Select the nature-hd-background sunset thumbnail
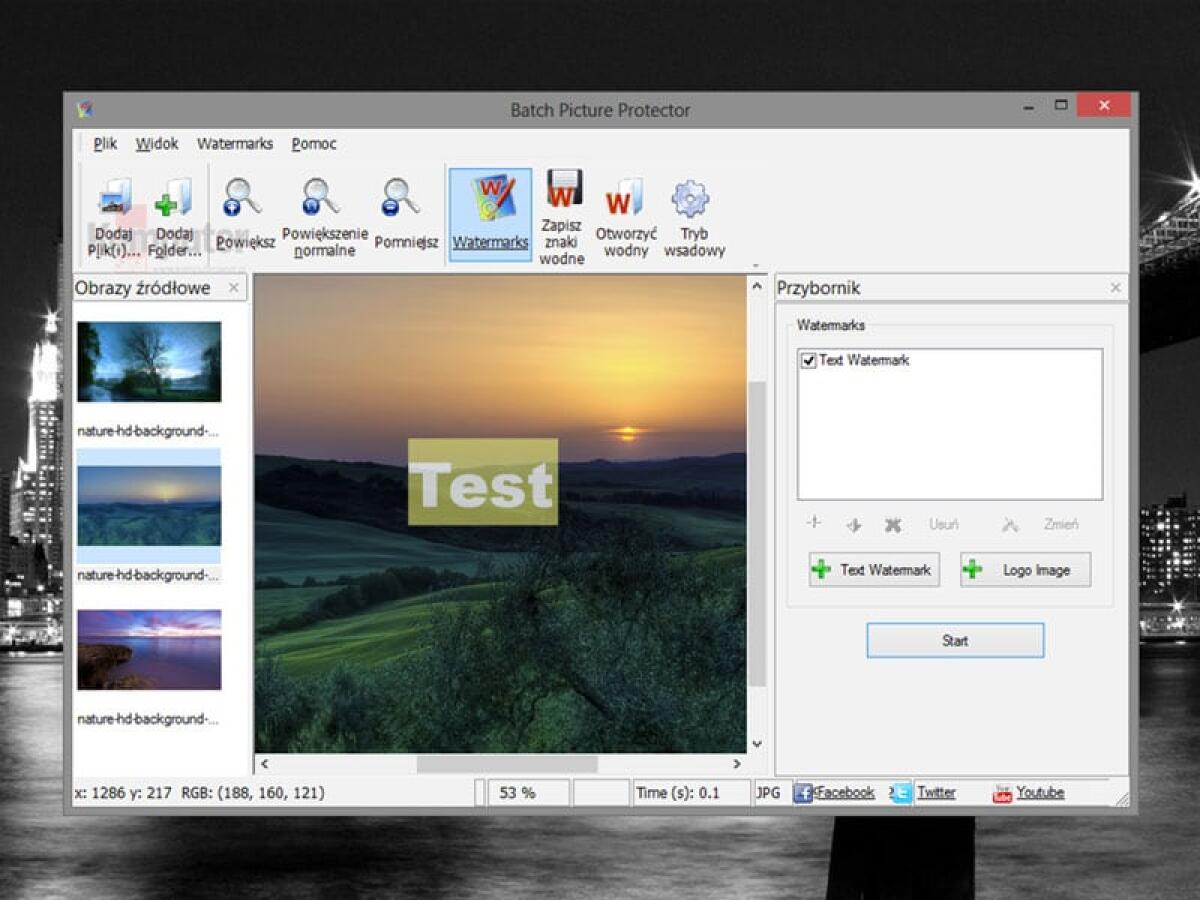 pos(148,503)
